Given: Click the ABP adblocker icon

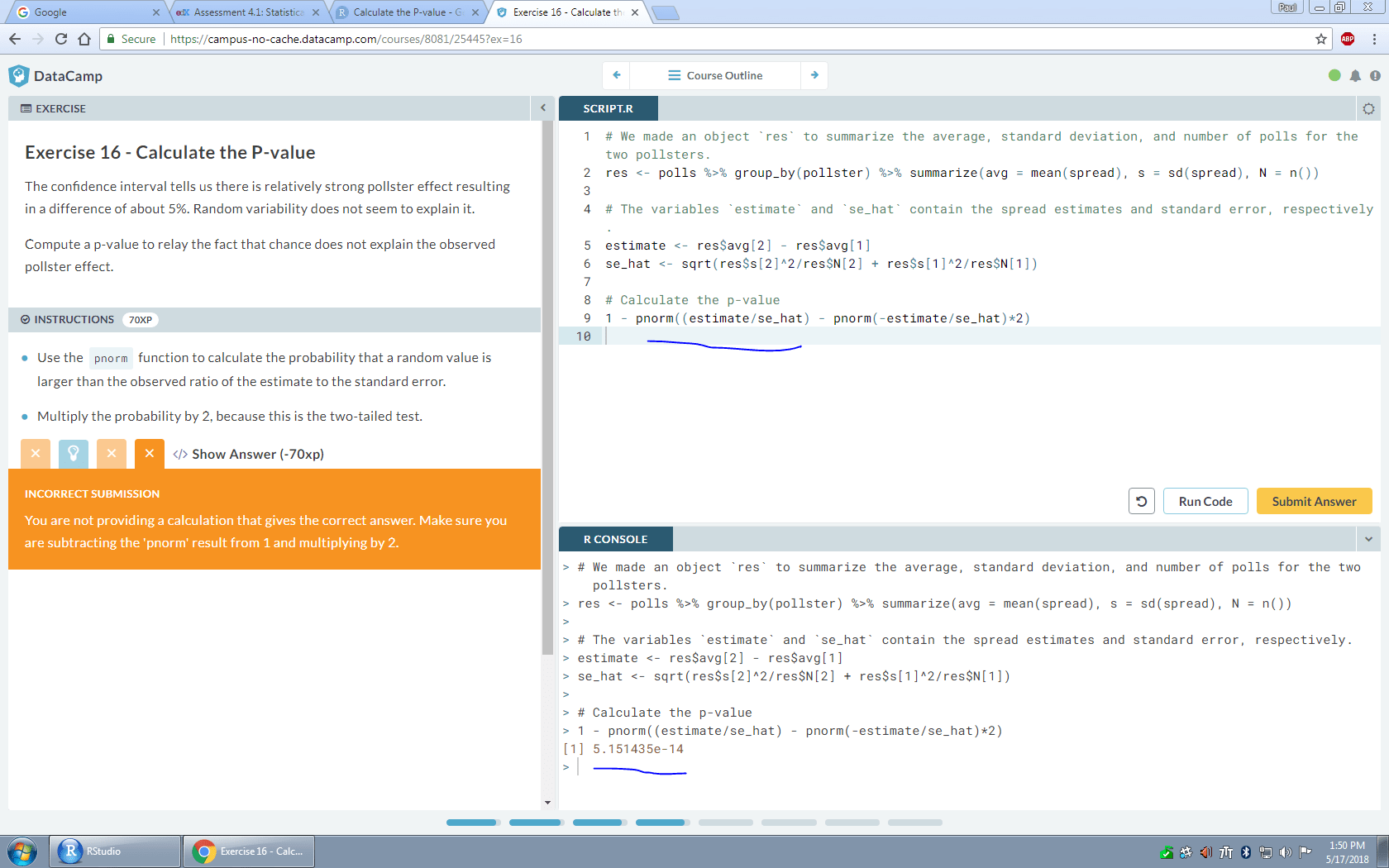Looking at the screenshot, I should [x=1347, y=38].
